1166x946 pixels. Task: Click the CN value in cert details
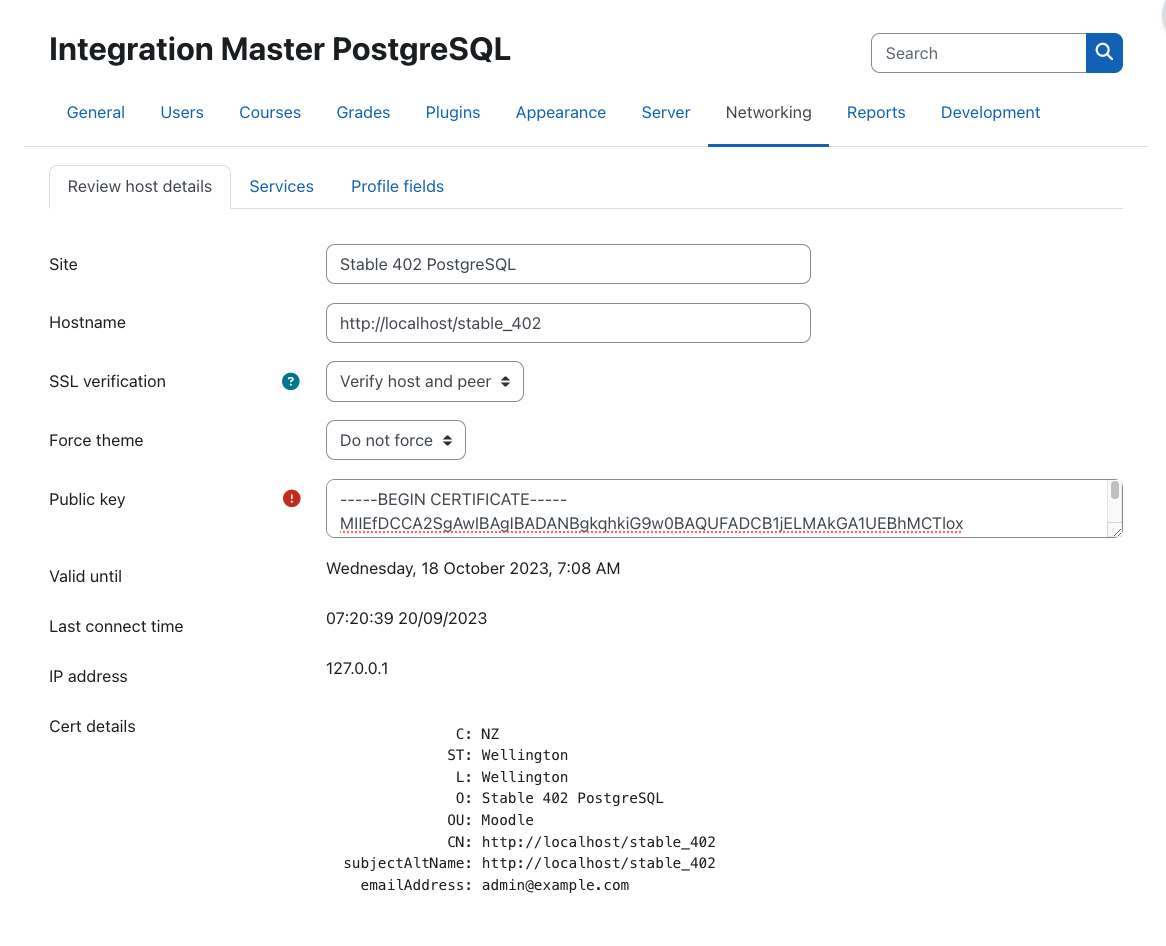(599, 842)
